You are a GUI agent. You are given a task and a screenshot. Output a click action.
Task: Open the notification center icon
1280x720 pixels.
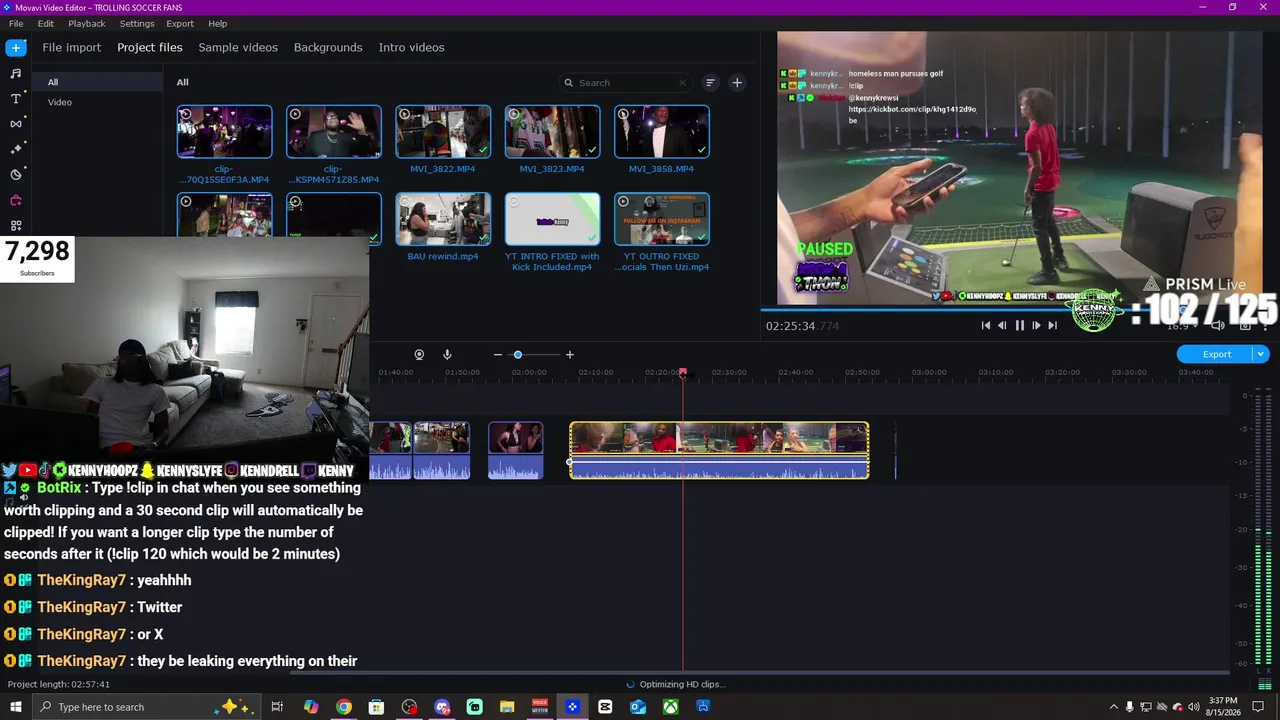pyautogui.click(x=1259, y=707)
